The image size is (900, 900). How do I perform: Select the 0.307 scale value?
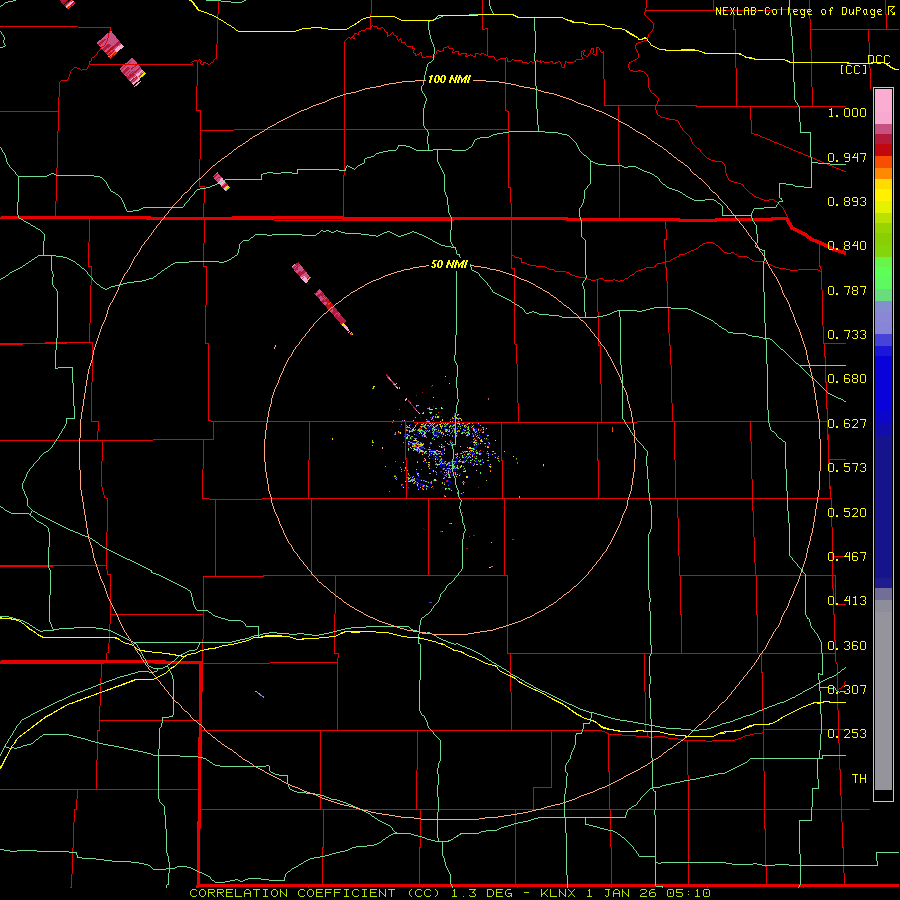847,690
